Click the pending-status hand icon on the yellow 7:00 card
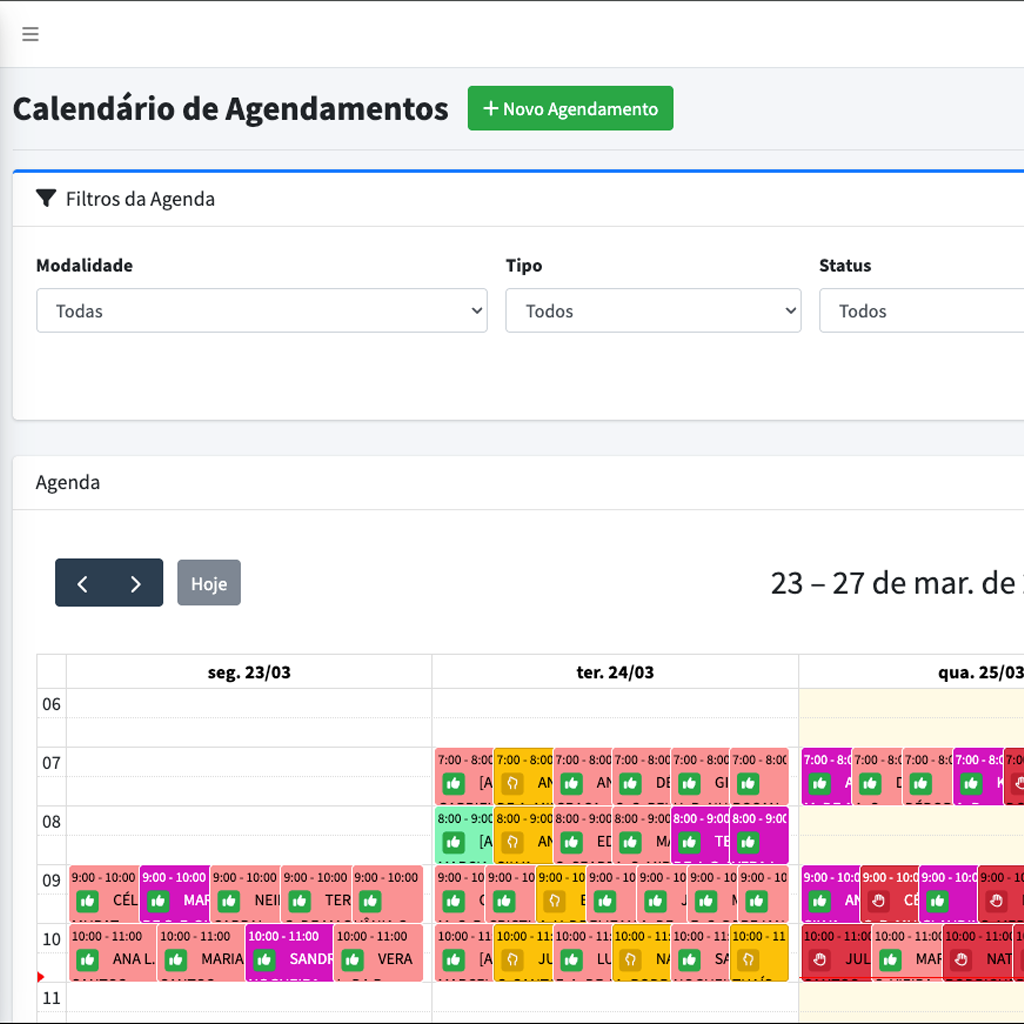The image size is (1024, 1024). (x=513, y=783)
